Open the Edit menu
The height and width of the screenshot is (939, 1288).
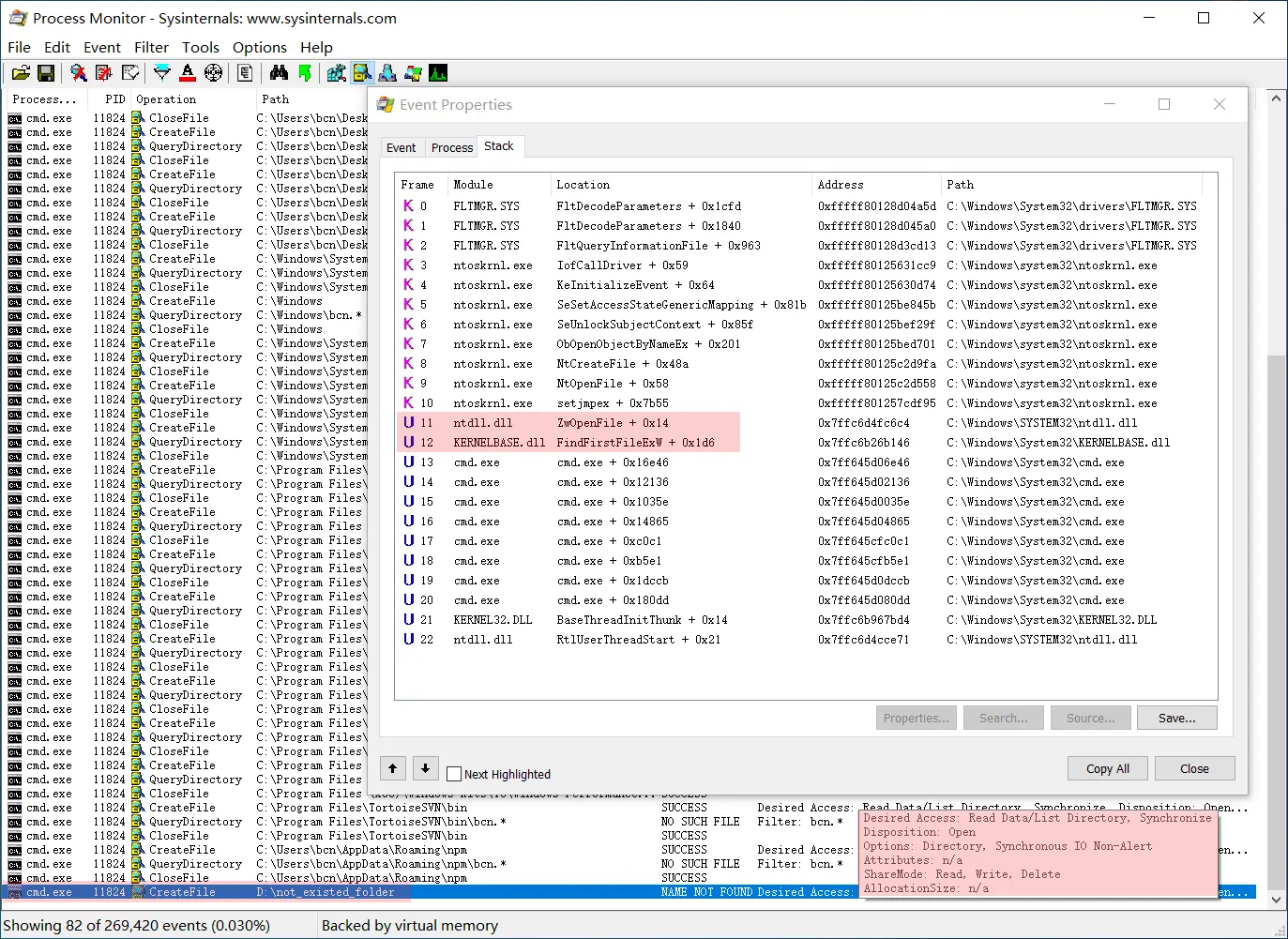coord(57,47)
